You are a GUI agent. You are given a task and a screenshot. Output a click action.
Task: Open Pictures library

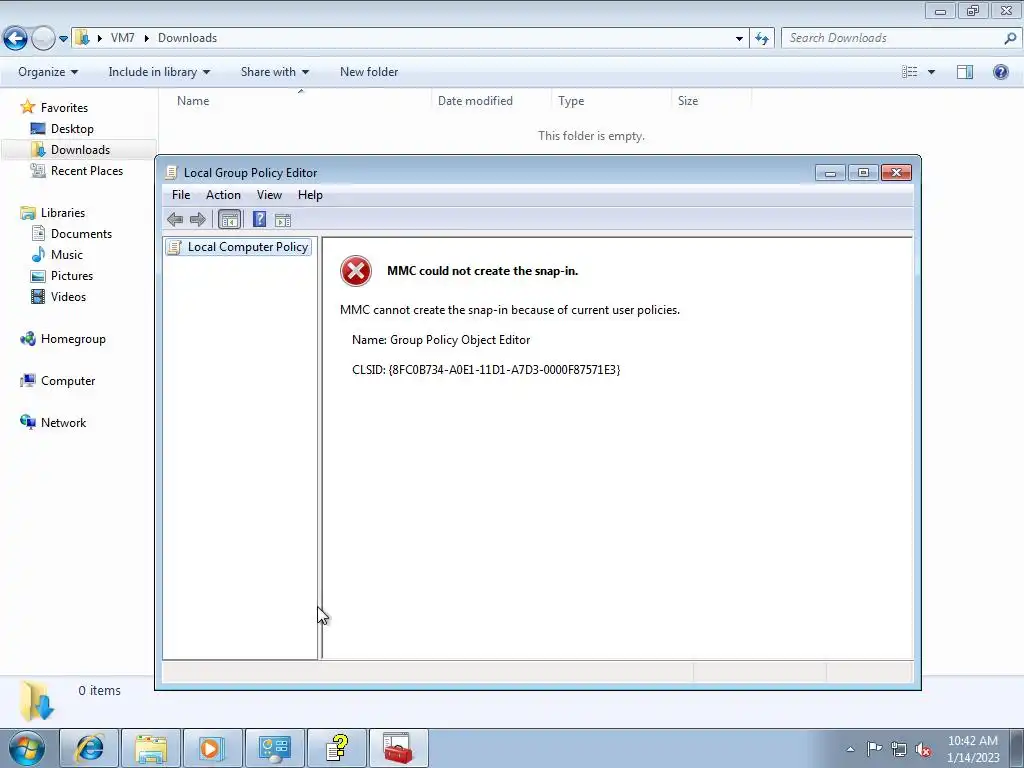coord(61,276)
